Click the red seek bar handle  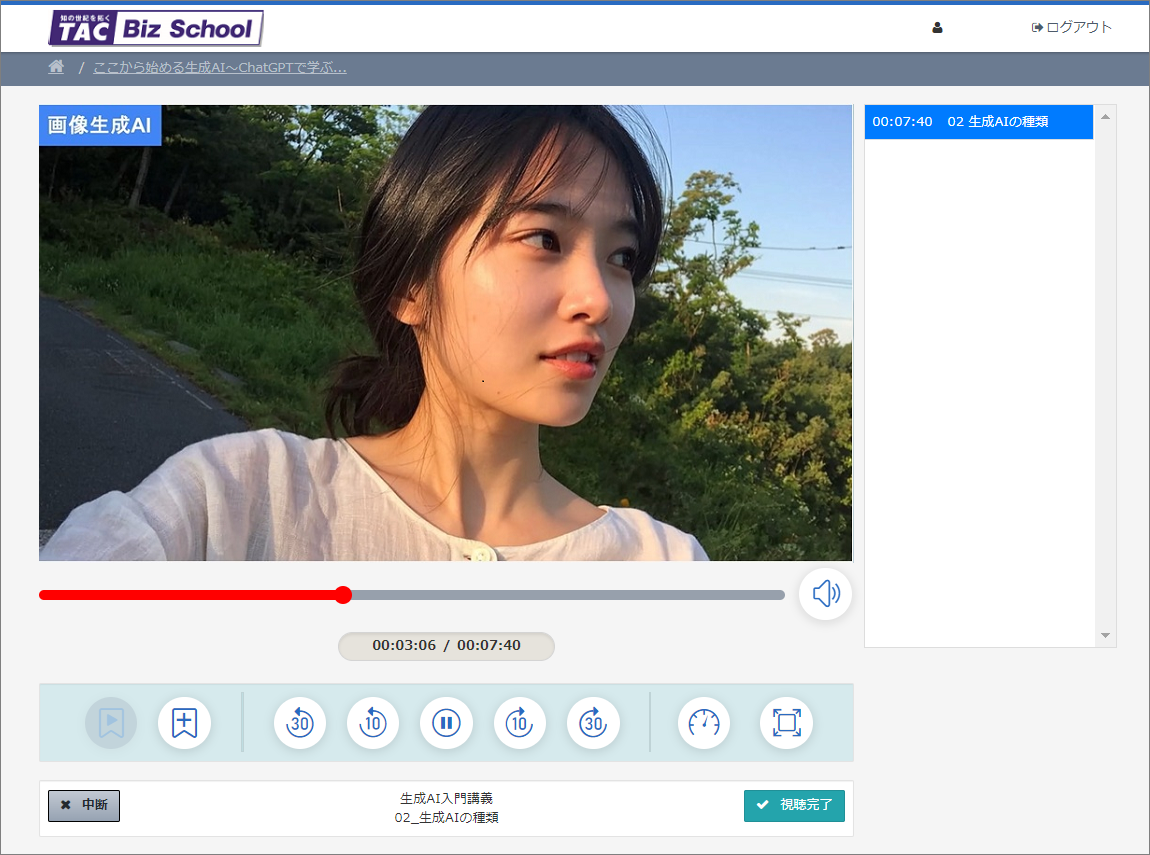coord(343,595)
